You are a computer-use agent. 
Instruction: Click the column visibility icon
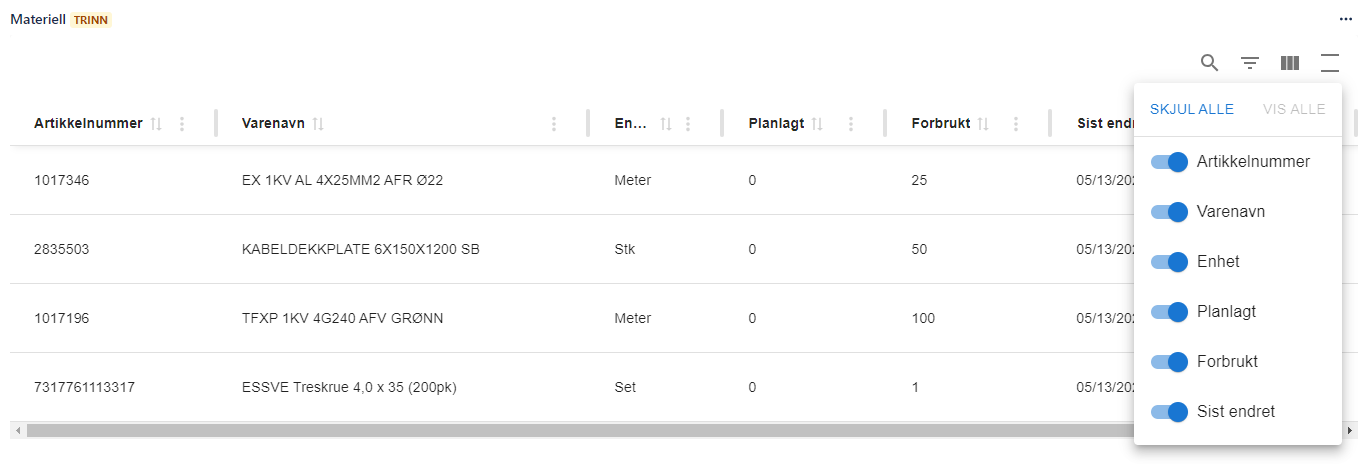[1290, 63]
